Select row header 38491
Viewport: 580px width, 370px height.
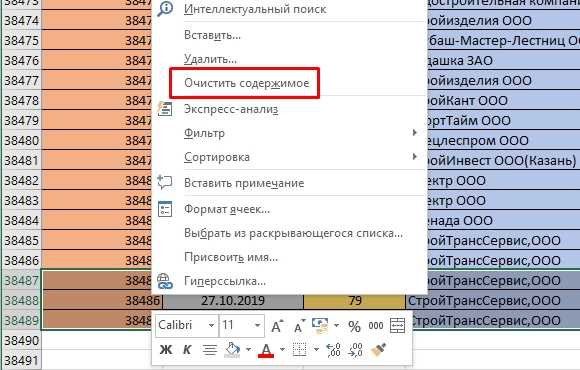pos(21,360)
